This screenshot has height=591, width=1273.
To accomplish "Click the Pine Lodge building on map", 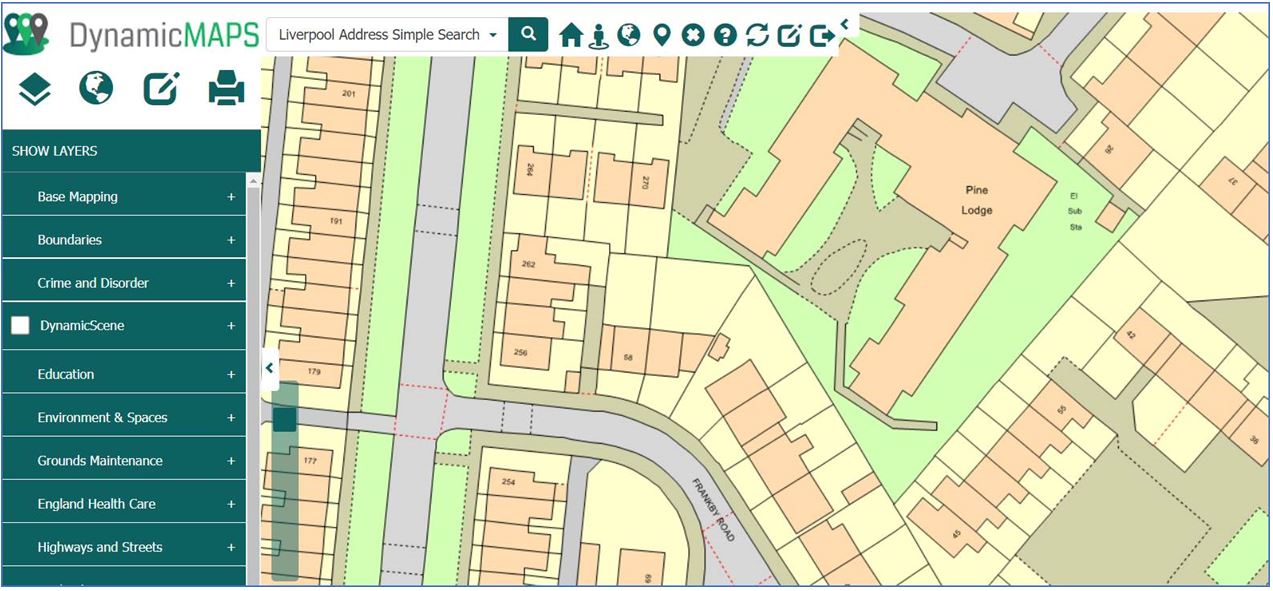I will [977, 199].
